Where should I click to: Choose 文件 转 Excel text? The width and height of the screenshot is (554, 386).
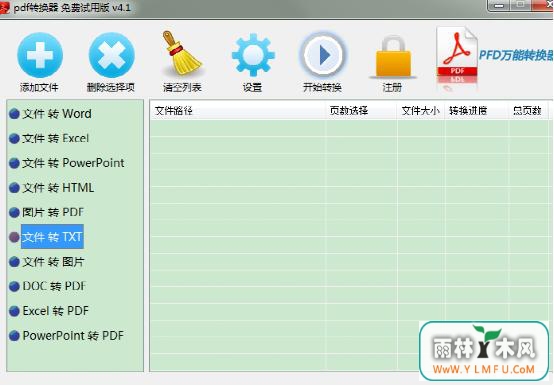click(55, 138)
